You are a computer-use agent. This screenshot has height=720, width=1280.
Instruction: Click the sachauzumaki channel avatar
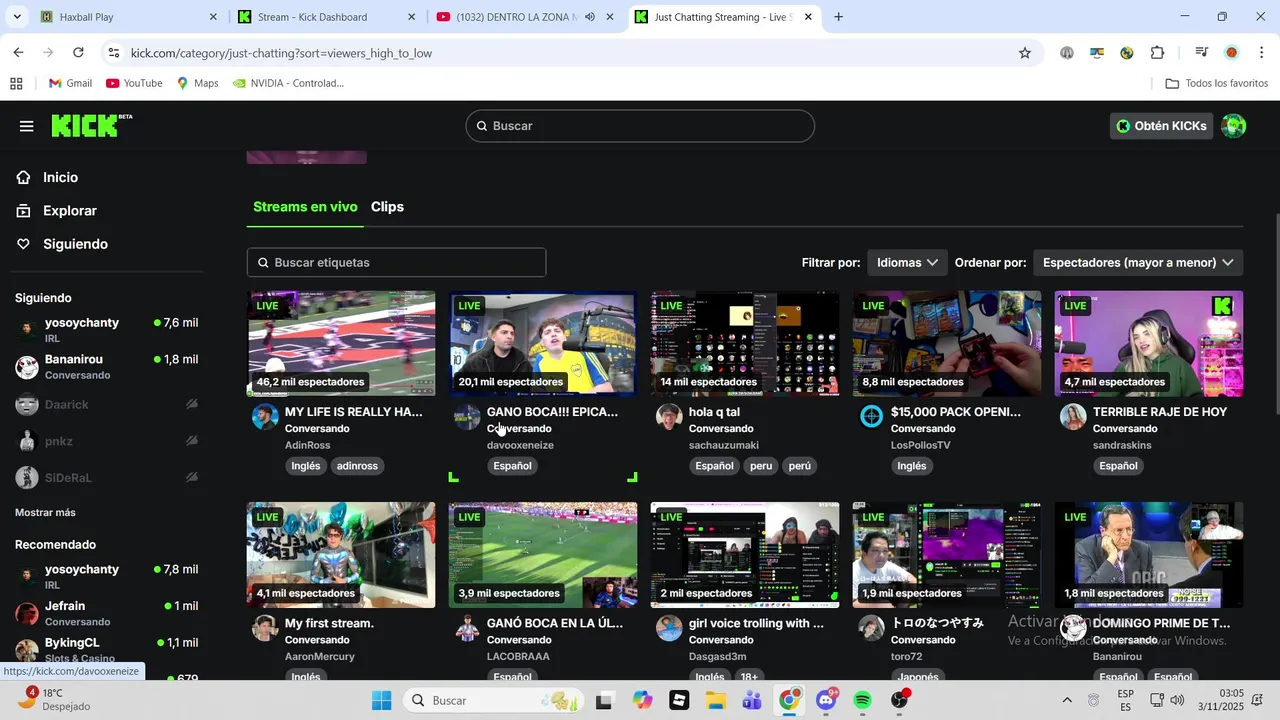point(669,417)
